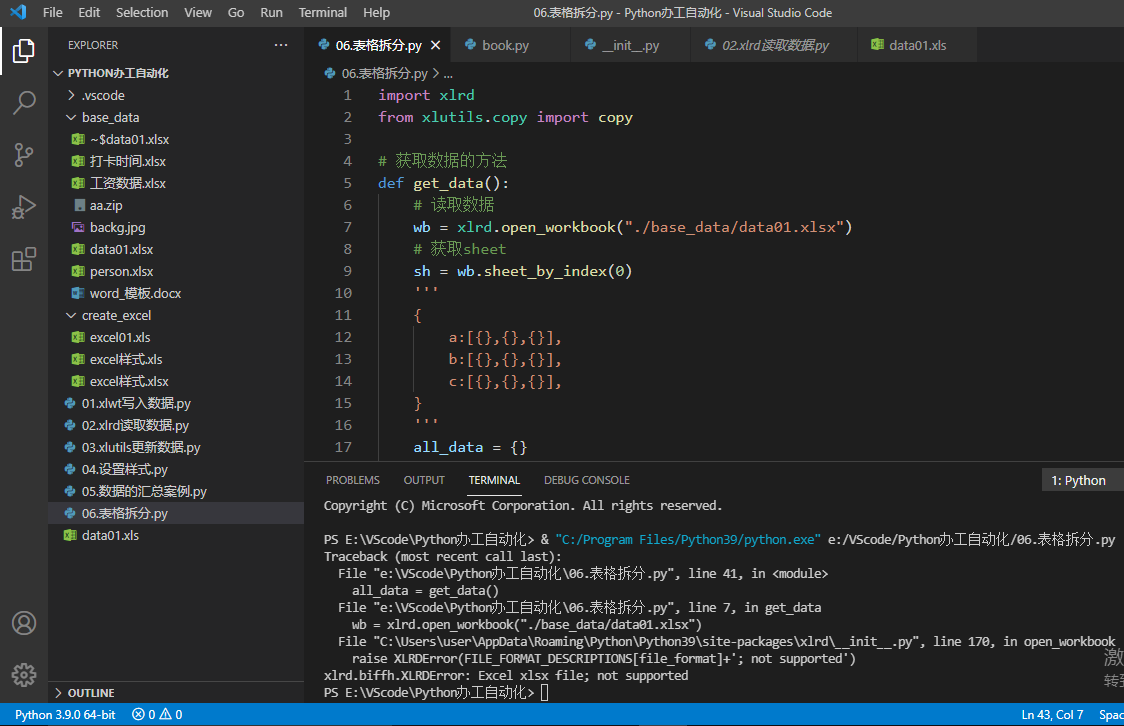Switch to the data01.xls editor tab
This screenshot has height=726, width=1124.
917,45
